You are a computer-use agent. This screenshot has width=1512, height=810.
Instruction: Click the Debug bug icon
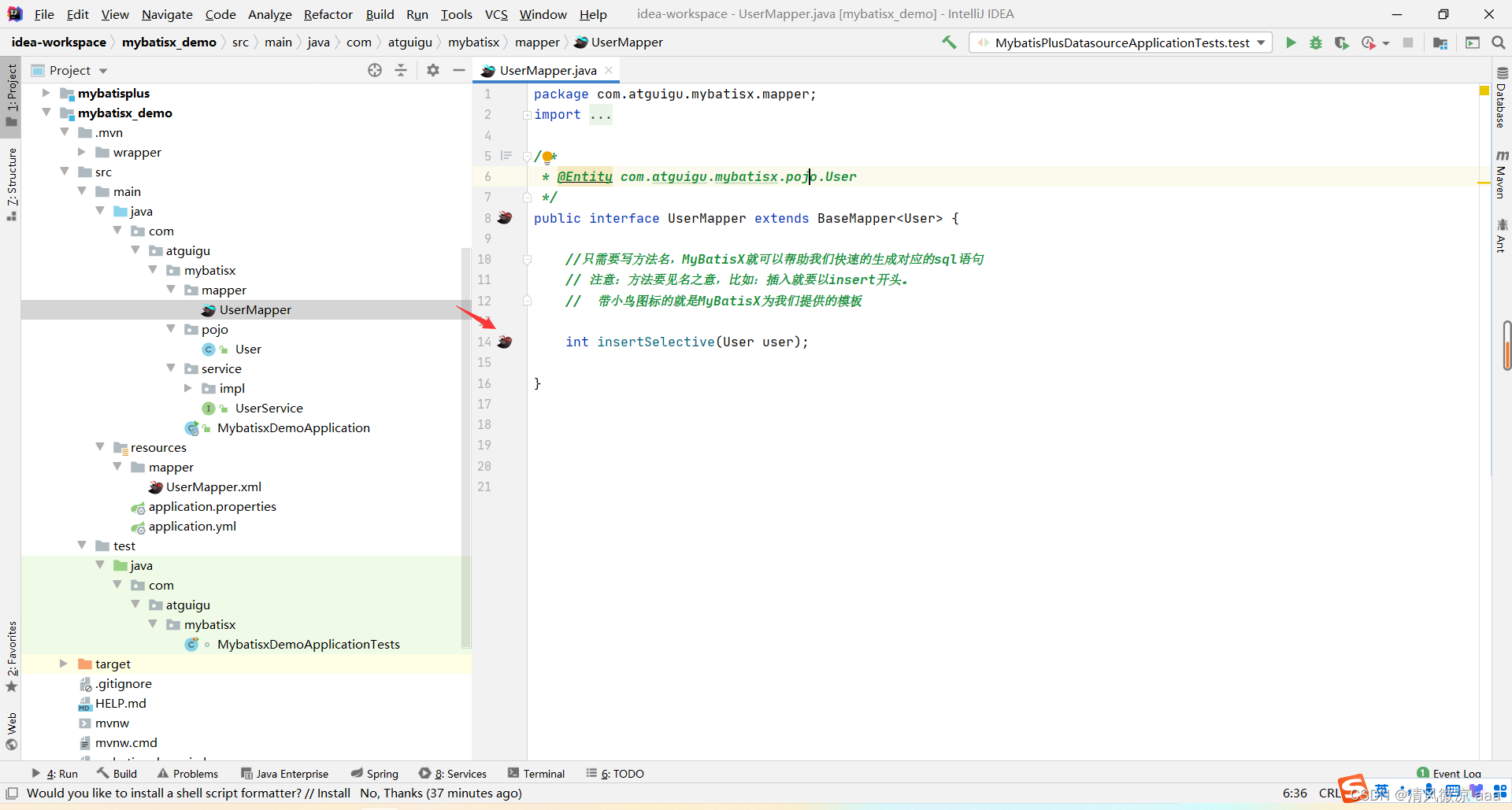(1315, 43)
